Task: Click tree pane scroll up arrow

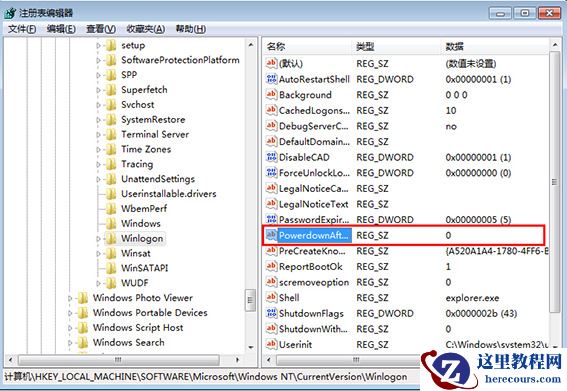Action: tap(251, 45)
